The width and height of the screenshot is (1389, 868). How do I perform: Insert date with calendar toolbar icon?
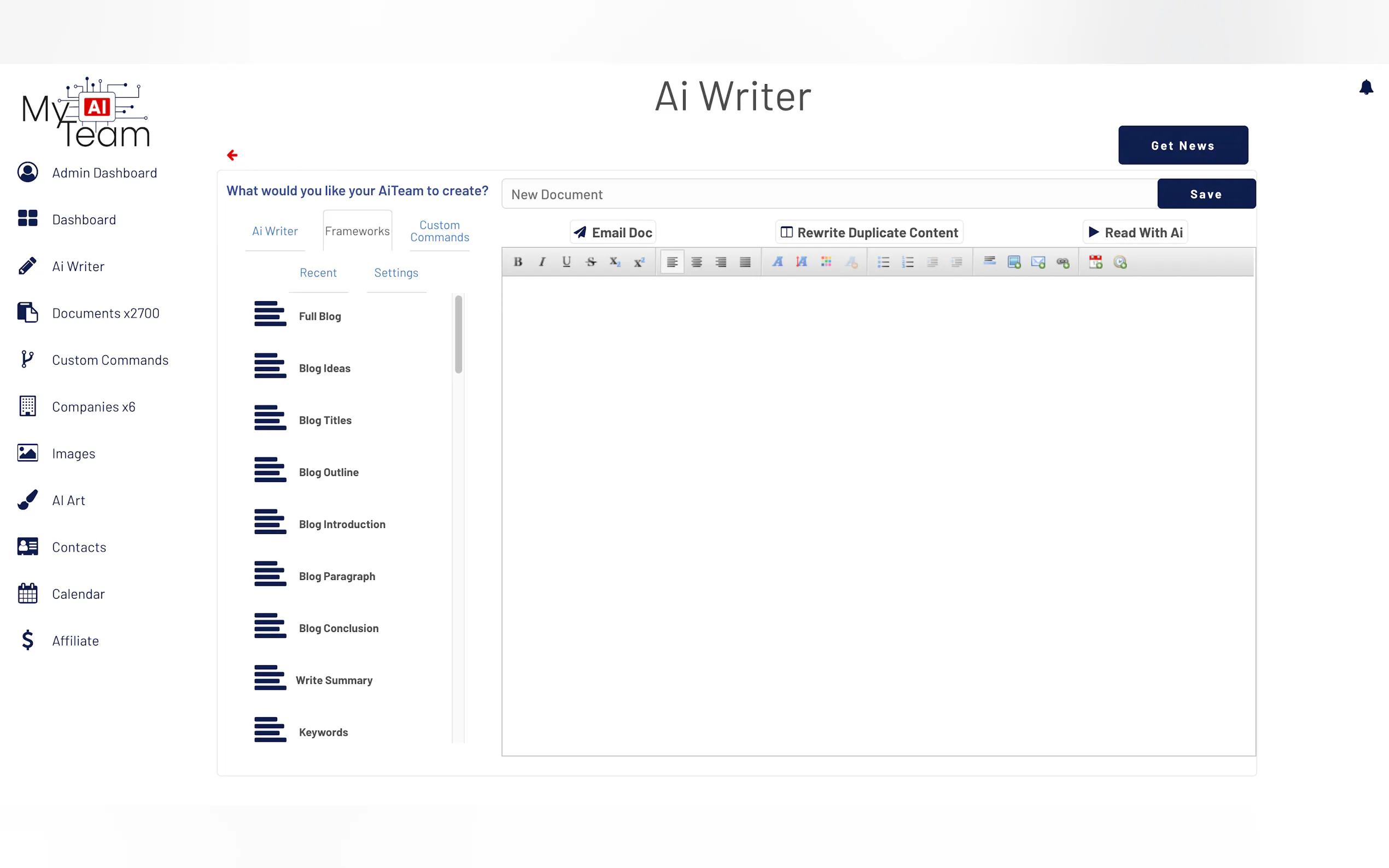(1095, 262)
